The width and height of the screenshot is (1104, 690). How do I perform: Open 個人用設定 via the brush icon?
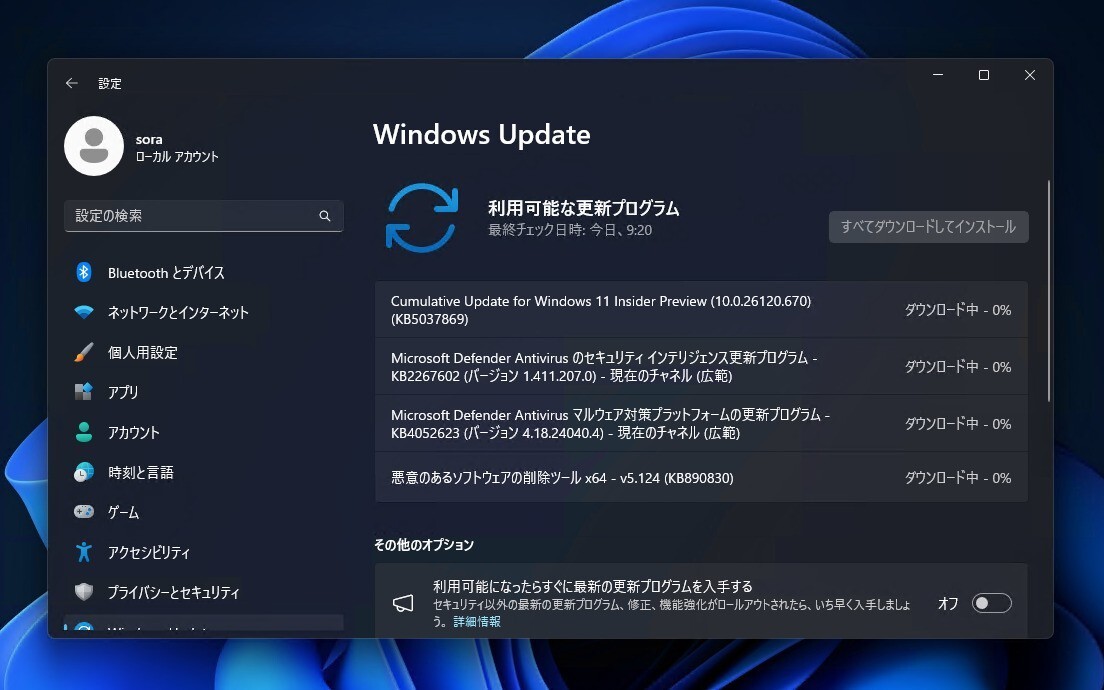point(83,352)
